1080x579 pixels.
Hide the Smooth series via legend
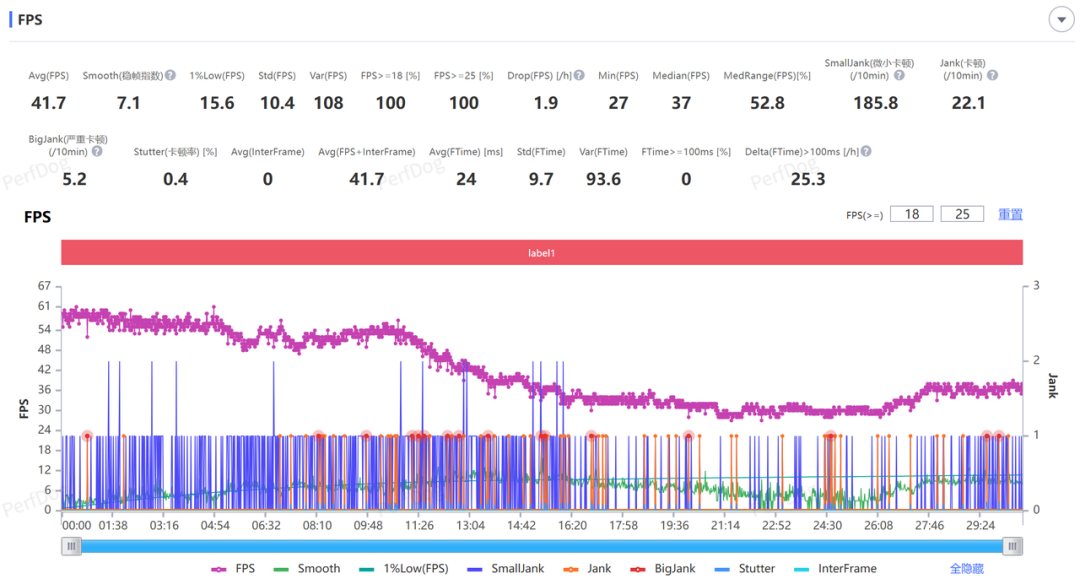click(x=306, y=568)
